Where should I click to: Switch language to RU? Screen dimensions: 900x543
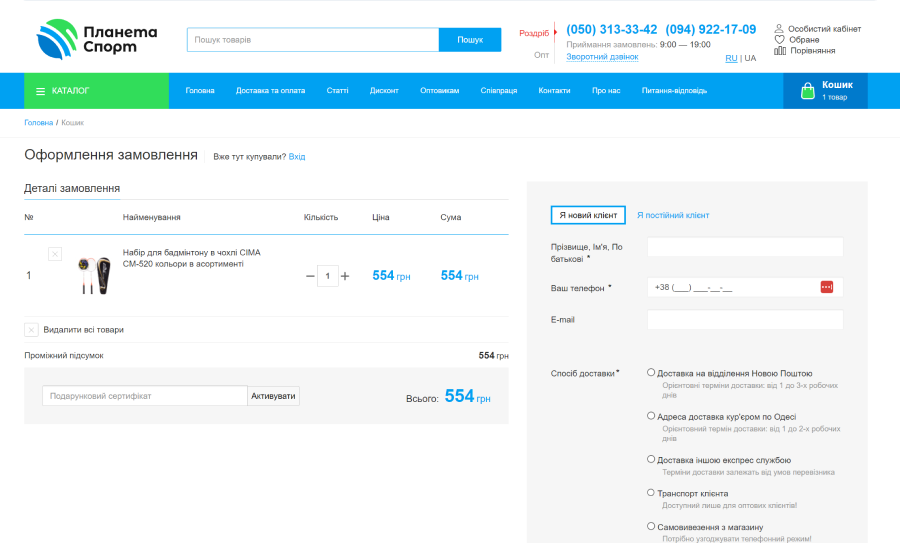coord(731,58)
